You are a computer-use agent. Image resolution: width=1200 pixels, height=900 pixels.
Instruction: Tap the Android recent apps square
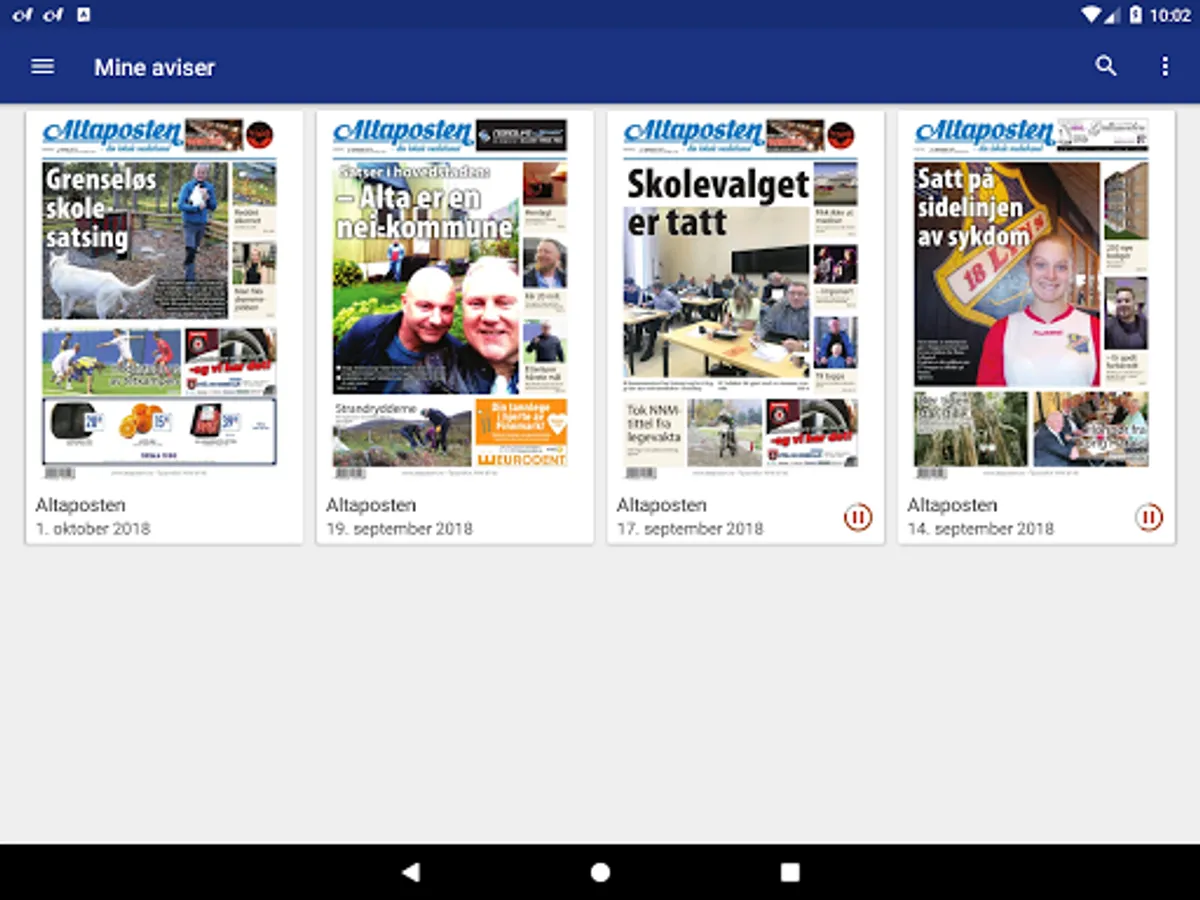[790, 872]
